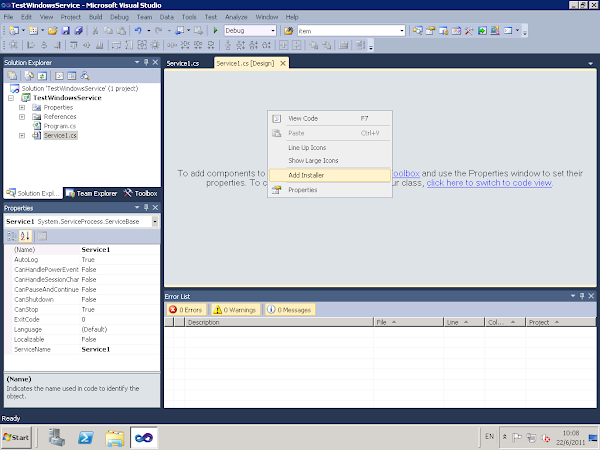Viewport: 600px width, 450px height.
Task: Click Solution Explorer's Show All Files icon
Action: pos(29,76)
